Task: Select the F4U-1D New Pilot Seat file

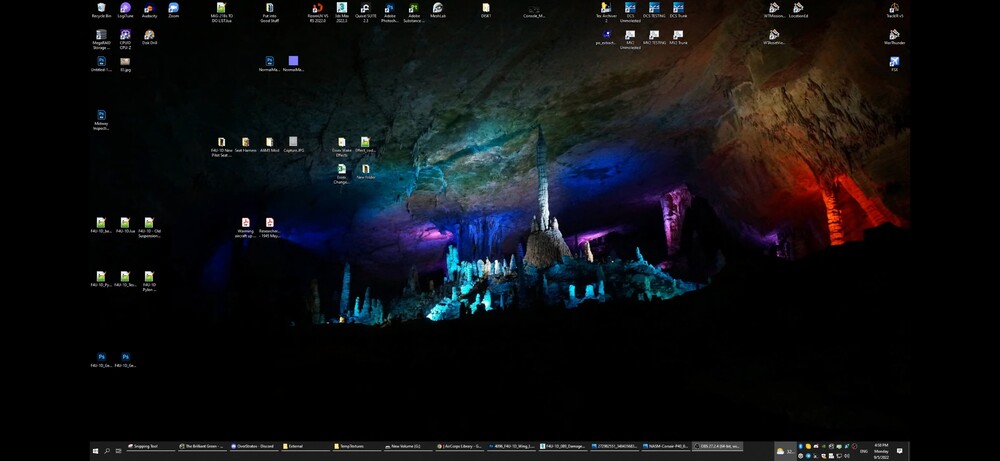Action: (221, 147)
